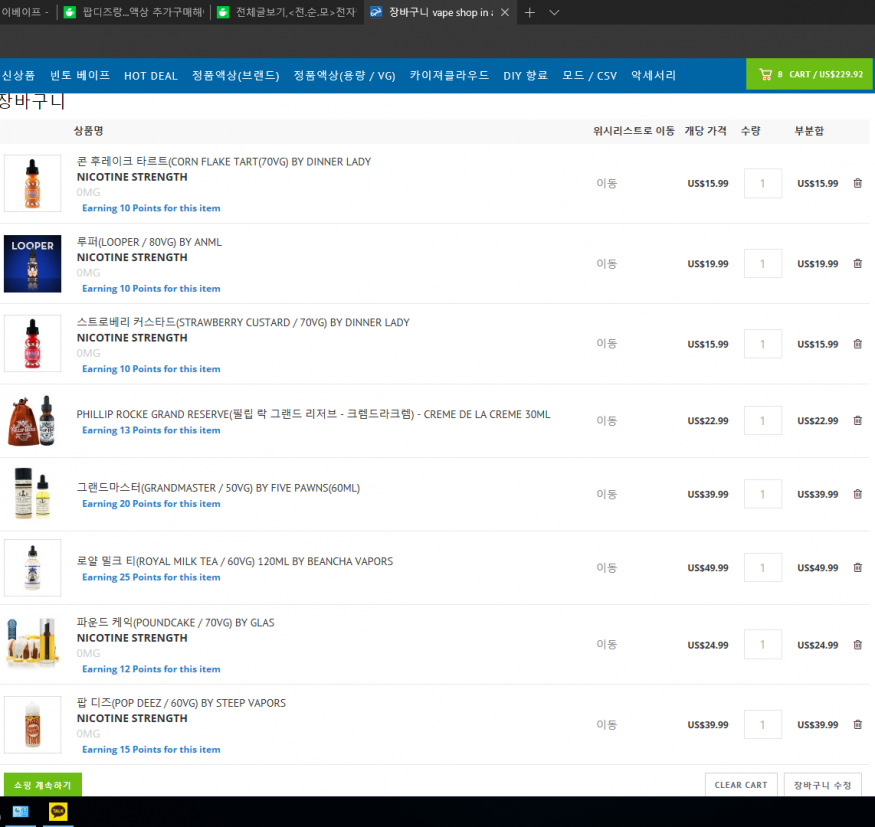Viewport: 875px width, 827px height.
Task: Open Royal Milk Tea by Beancha Vapors link
Action: [x=235, y=561]
